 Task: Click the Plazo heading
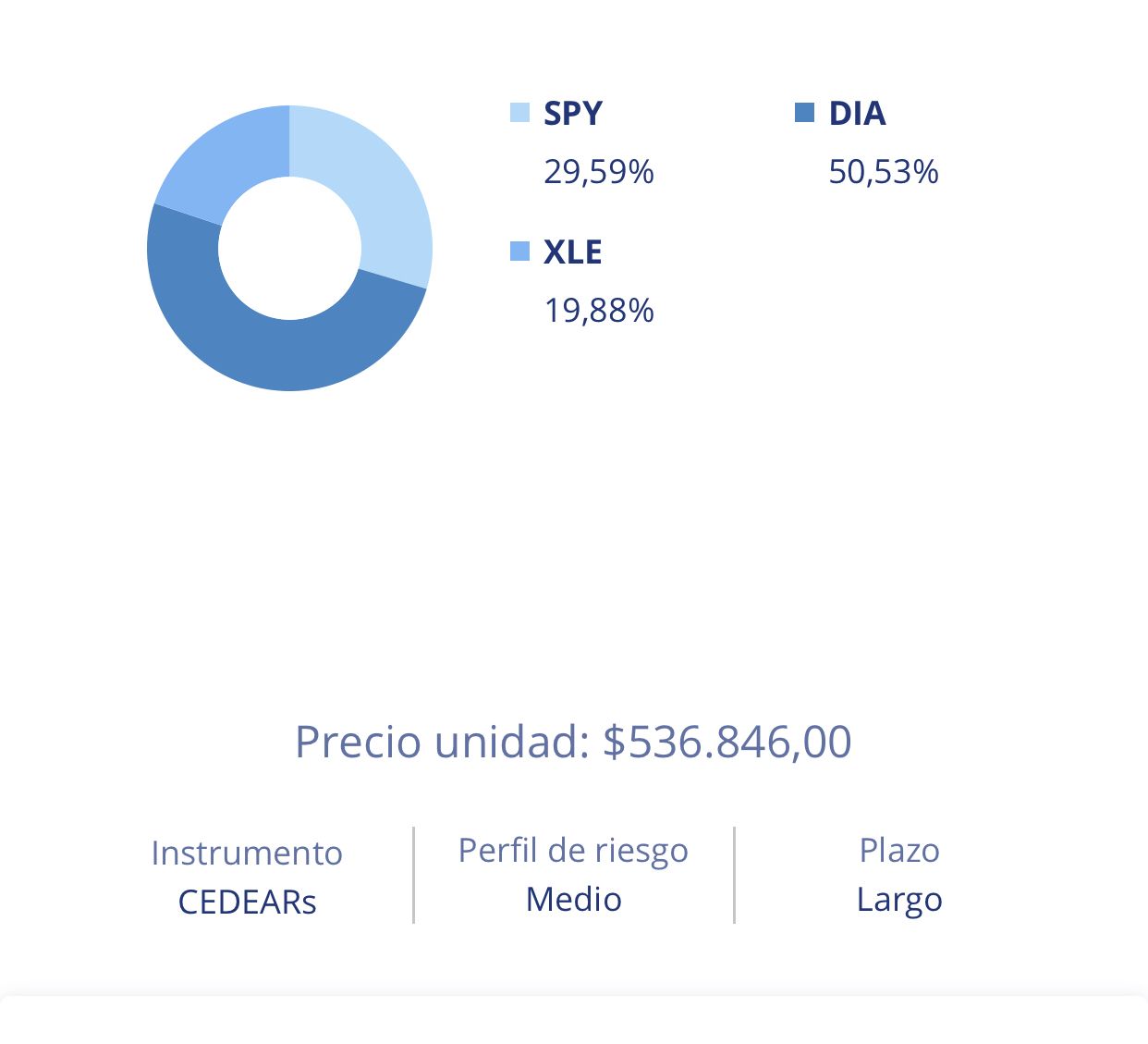click(899, 850)
